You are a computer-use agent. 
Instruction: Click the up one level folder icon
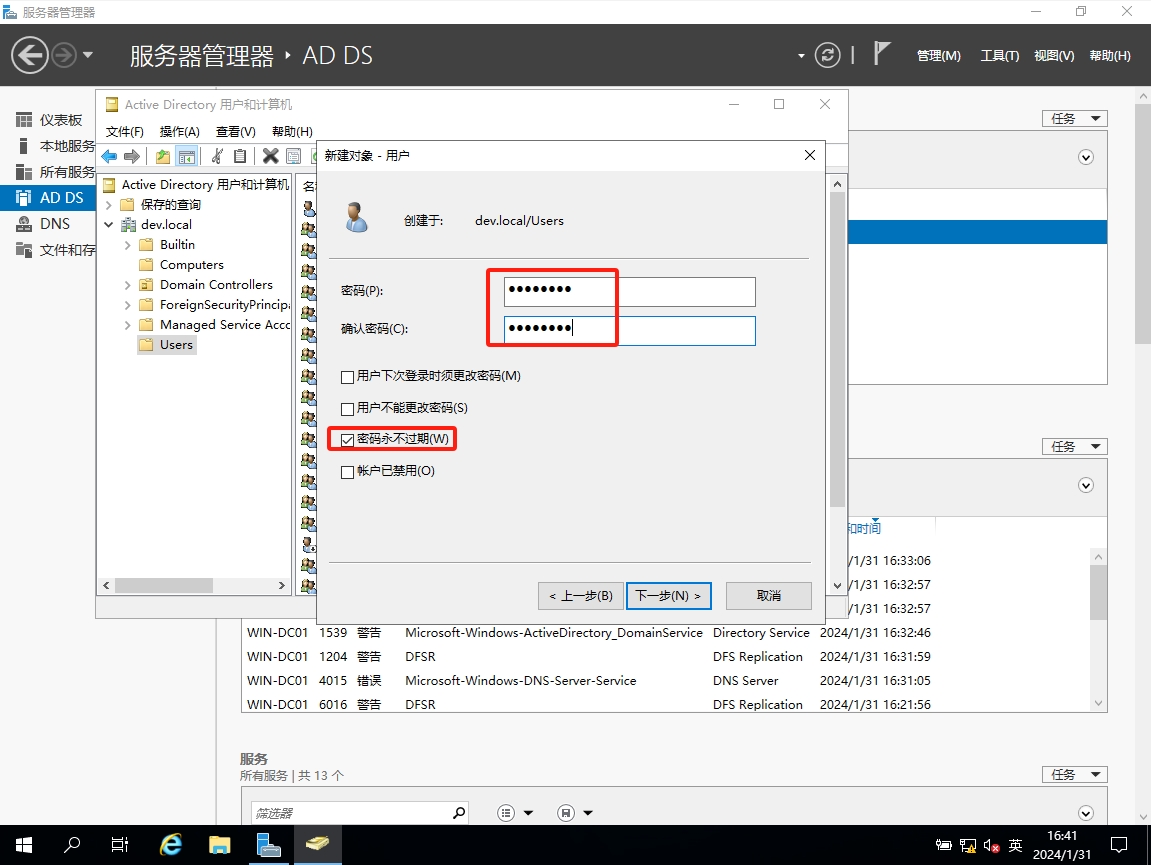click(x=162, y=156)
